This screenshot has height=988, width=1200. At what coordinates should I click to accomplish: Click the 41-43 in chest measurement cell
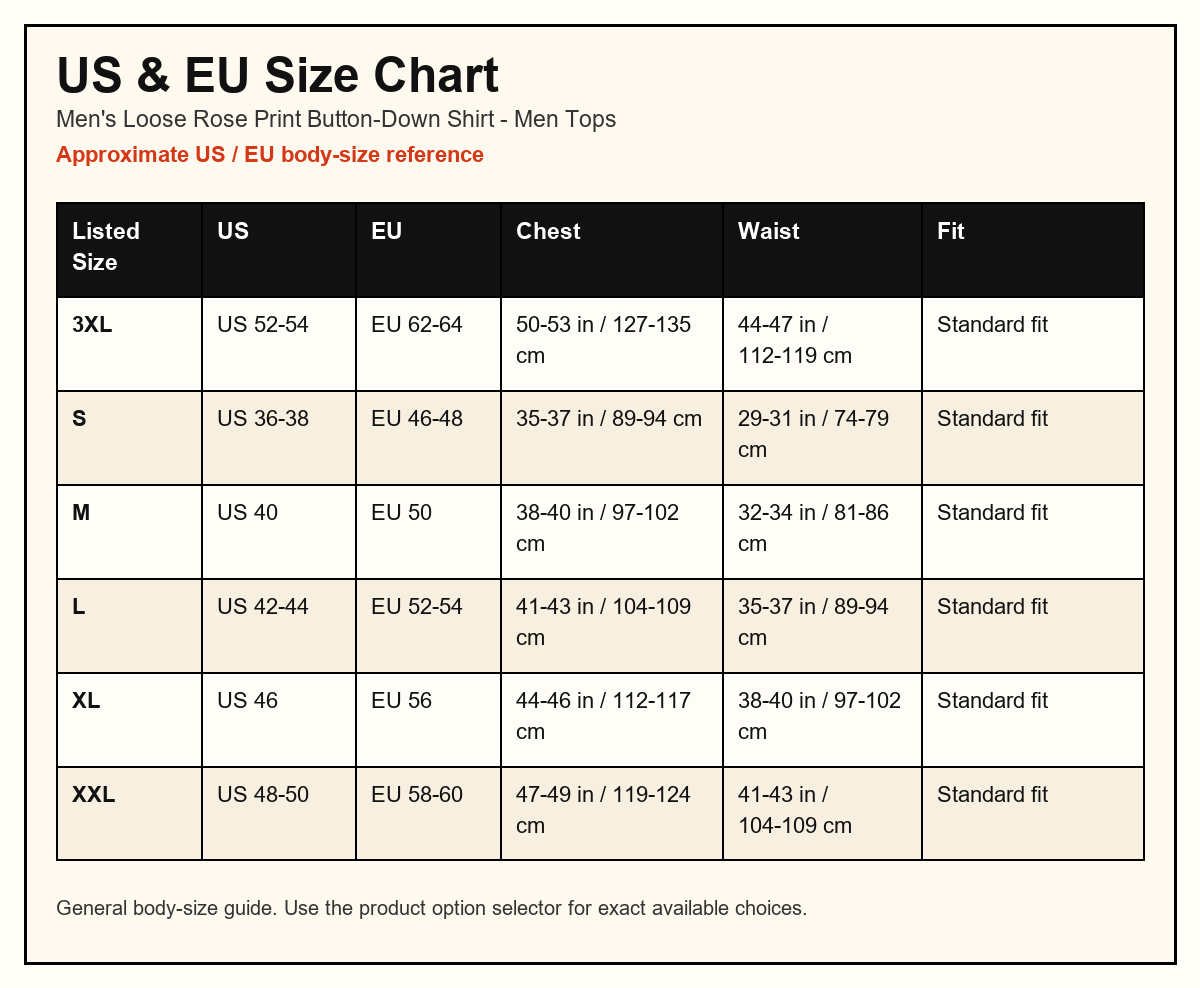pos(612,626)
